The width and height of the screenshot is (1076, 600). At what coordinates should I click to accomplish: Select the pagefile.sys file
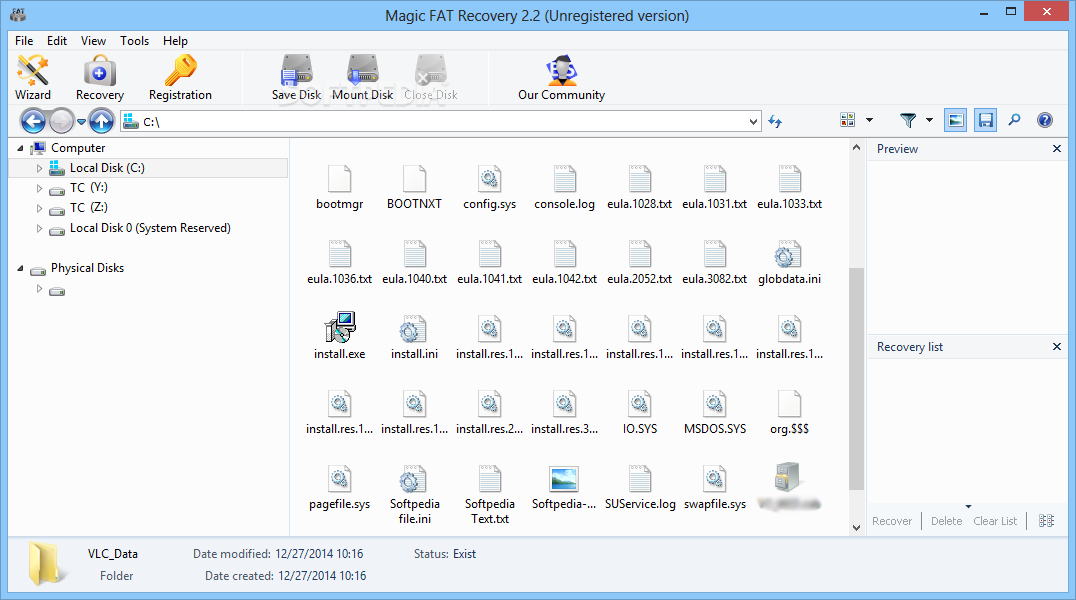340,487
